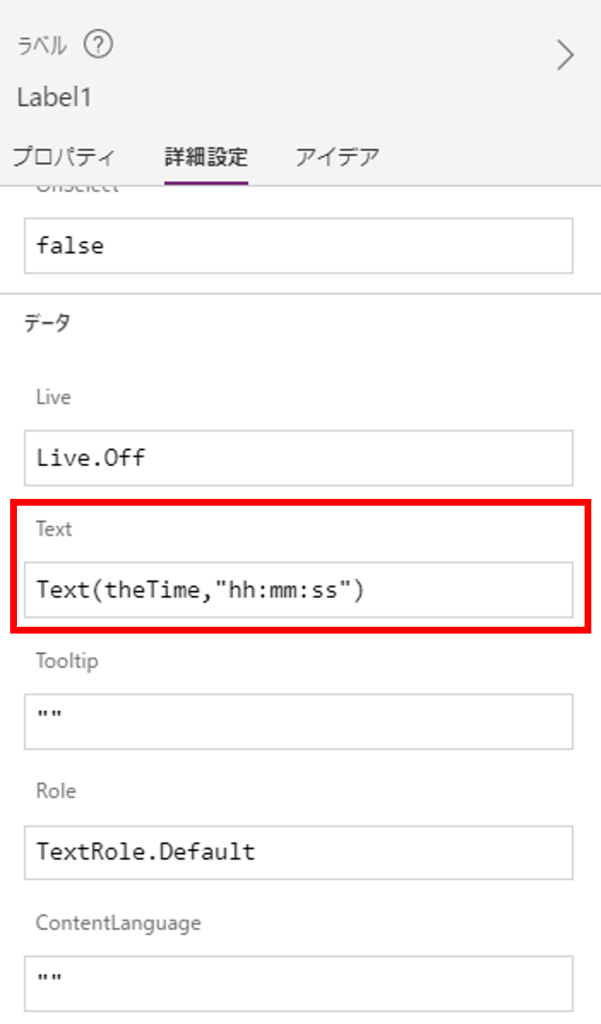Click the Label1 control name

[x=55, y=97]
